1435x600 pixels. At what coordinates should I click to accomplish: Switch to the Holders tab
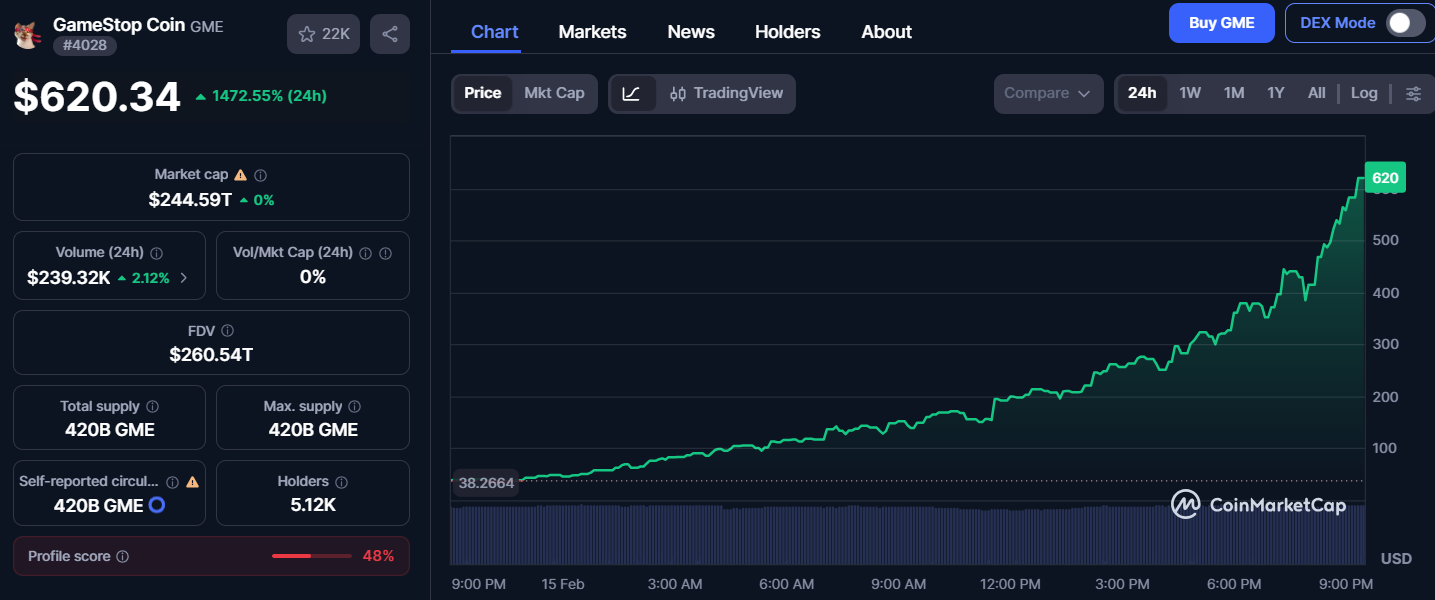point(788,32)
